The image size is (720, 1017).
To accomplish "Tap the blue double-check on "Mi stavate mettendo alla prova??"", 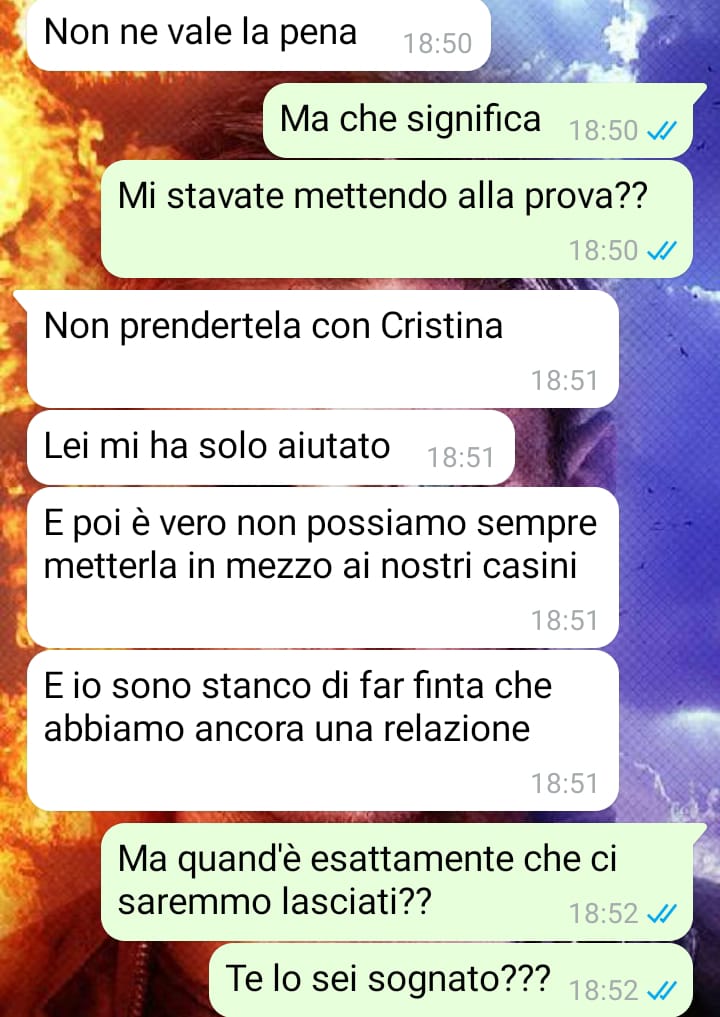I will pyautogui.click(x=662, y=250).
